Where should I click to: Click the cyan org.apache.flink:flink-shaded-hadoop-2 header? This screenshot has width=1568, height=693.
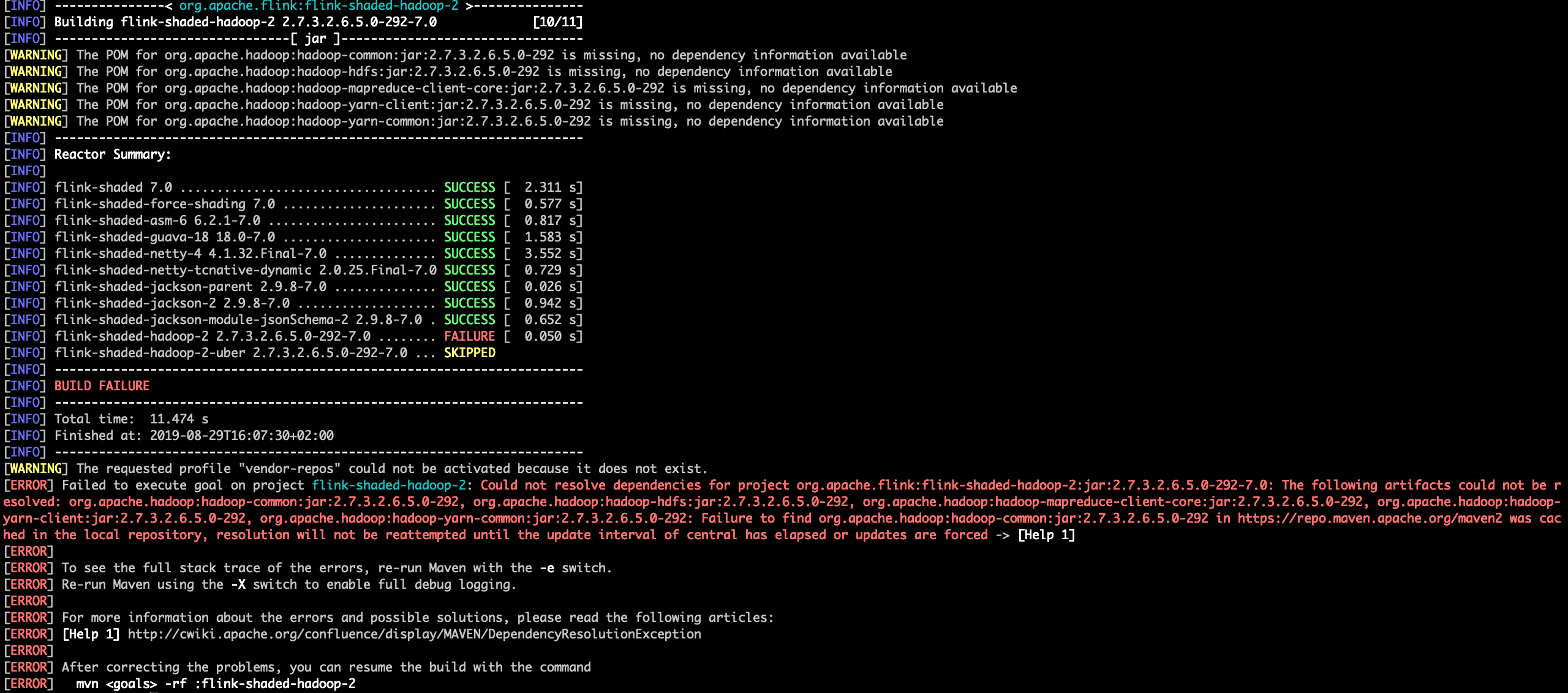click(318, 6)
